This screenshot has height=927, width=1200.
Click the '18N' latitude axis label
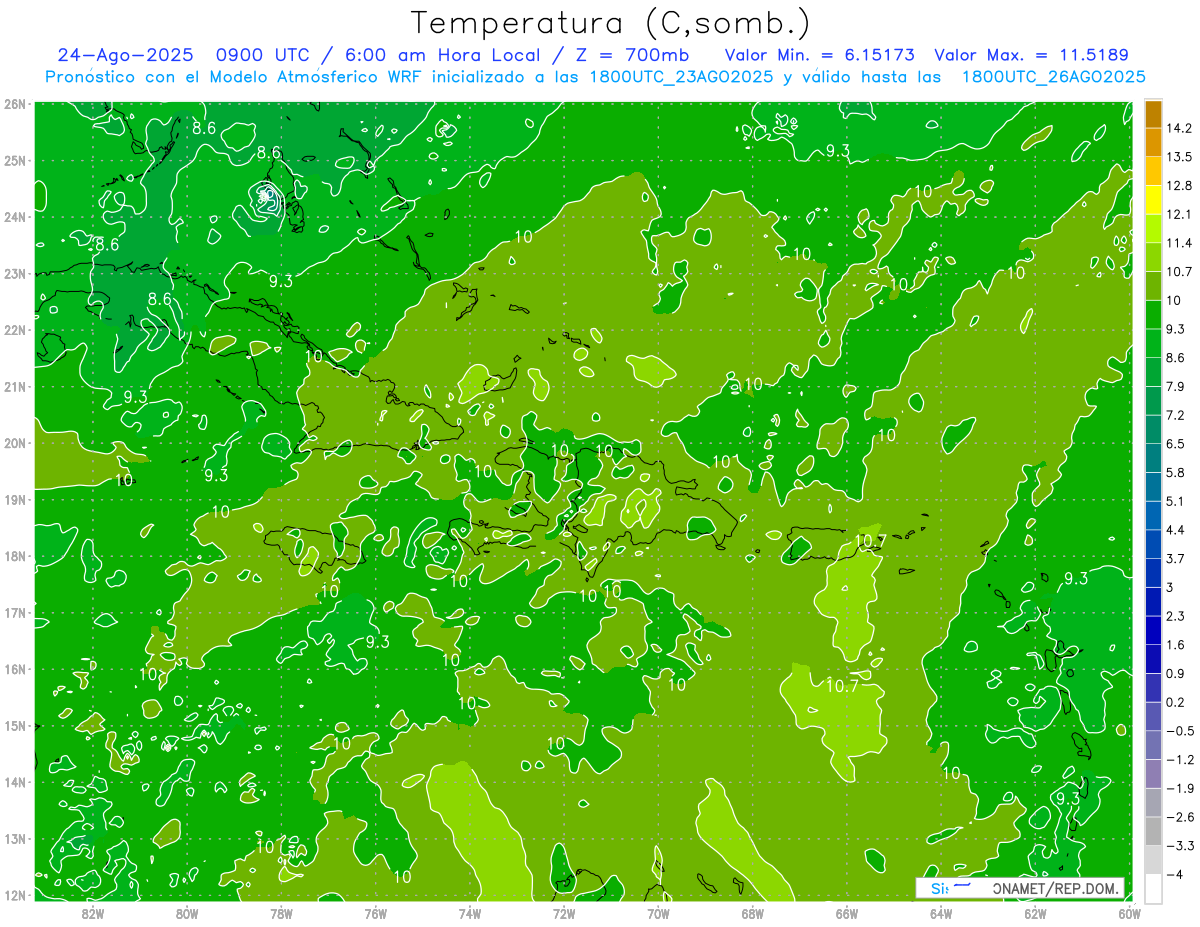click(14, 555)
